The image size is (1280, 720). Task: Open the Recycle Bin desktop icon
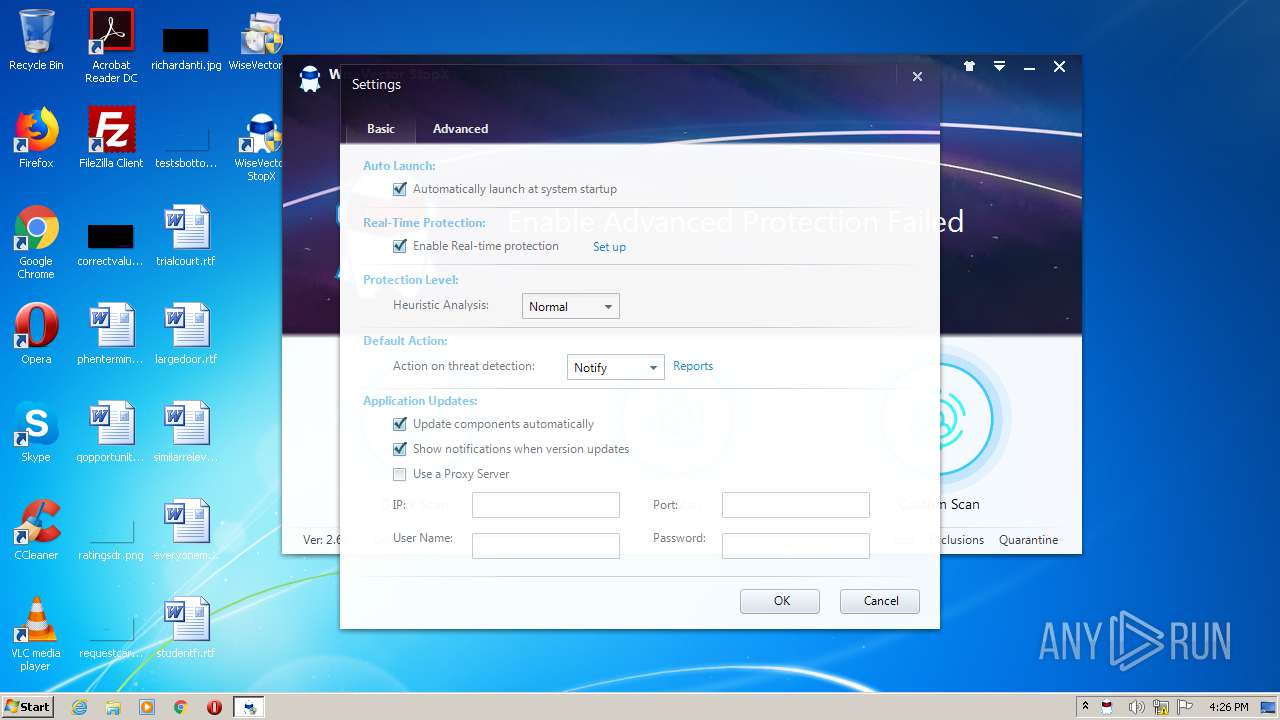coord(36,40)
